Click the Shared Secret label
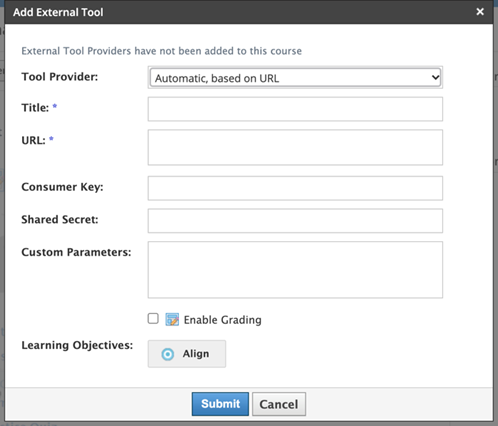 pyautogui.click(x=60, y=219)
